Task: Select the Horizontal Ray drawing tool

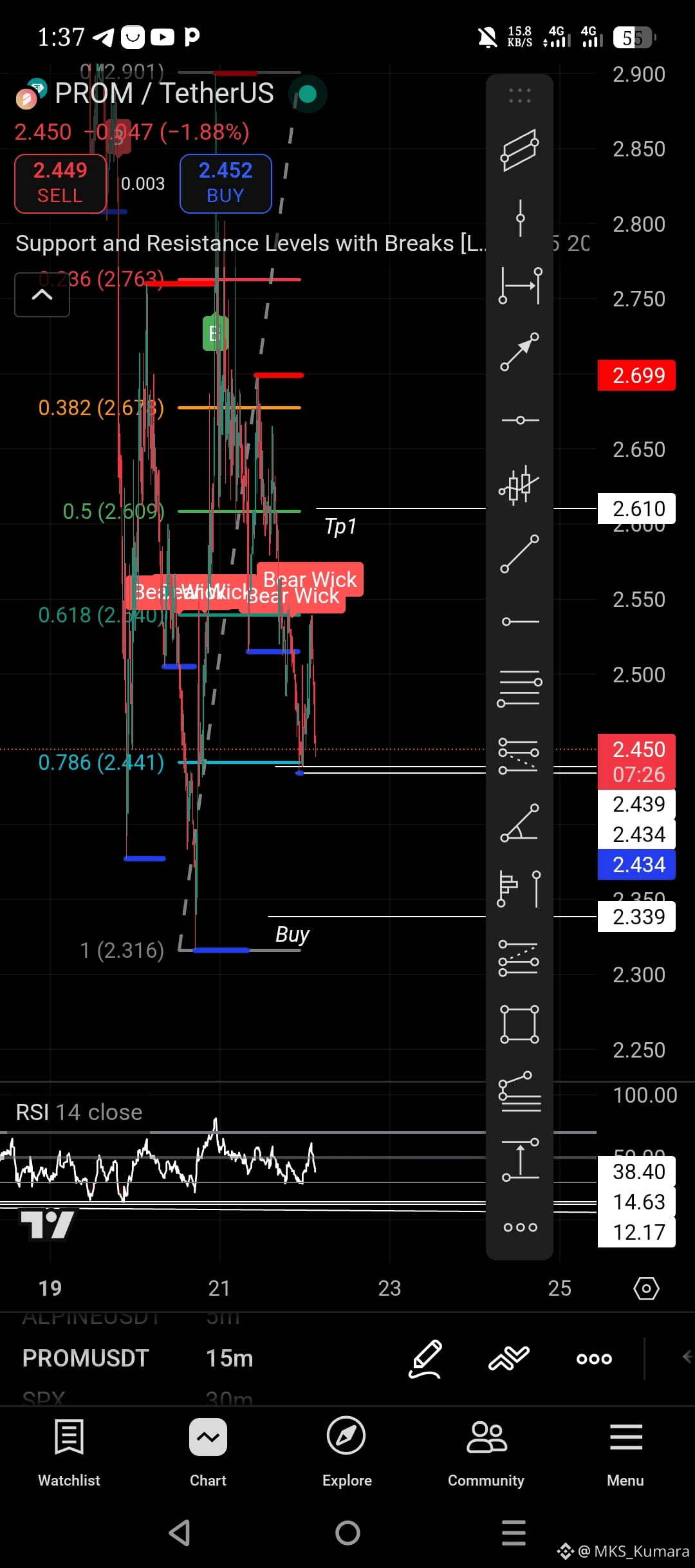Action: [x=520, y=621]
